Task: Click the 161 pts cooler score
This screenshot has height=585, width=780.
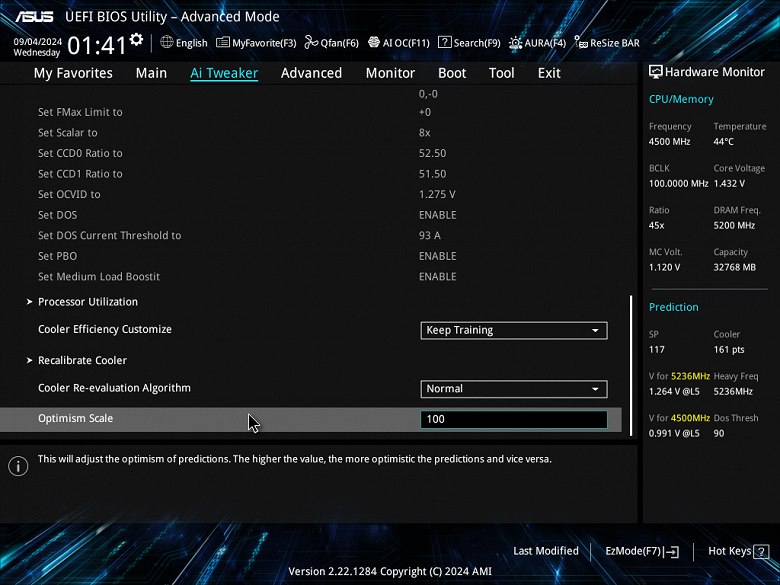Action: (x=729, y=350)
